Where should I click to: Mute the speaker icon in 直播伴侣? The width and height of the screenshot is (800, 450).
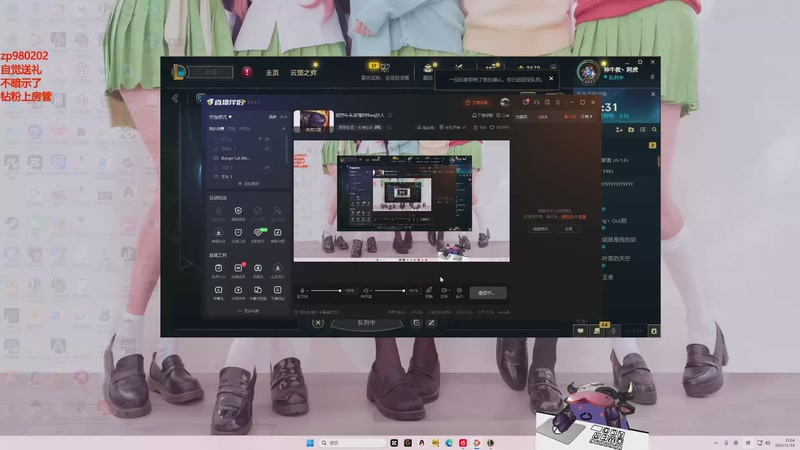tap(366, 290)
